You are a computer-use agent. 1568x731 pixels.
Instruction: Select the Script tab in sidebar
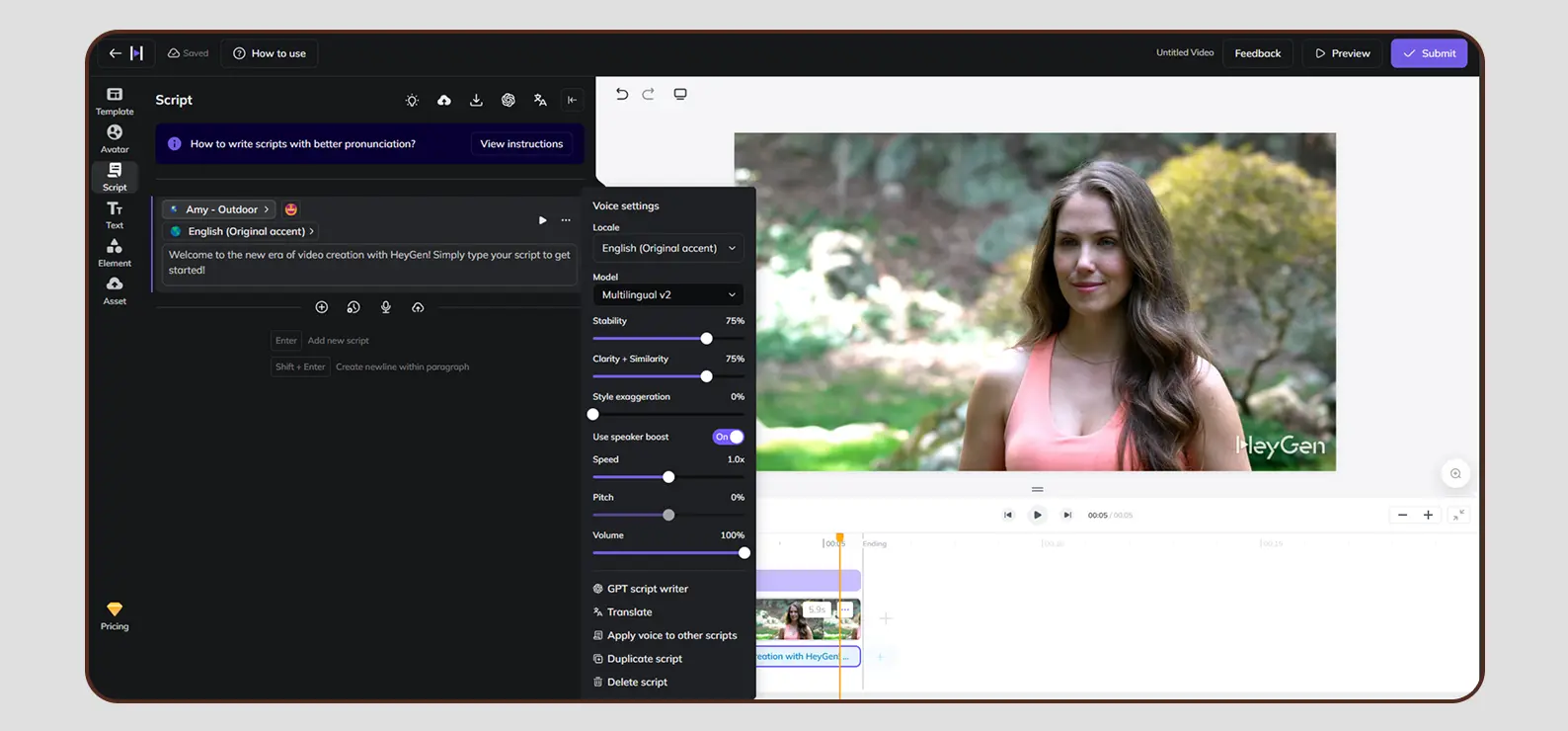click(x=115, y=177)
